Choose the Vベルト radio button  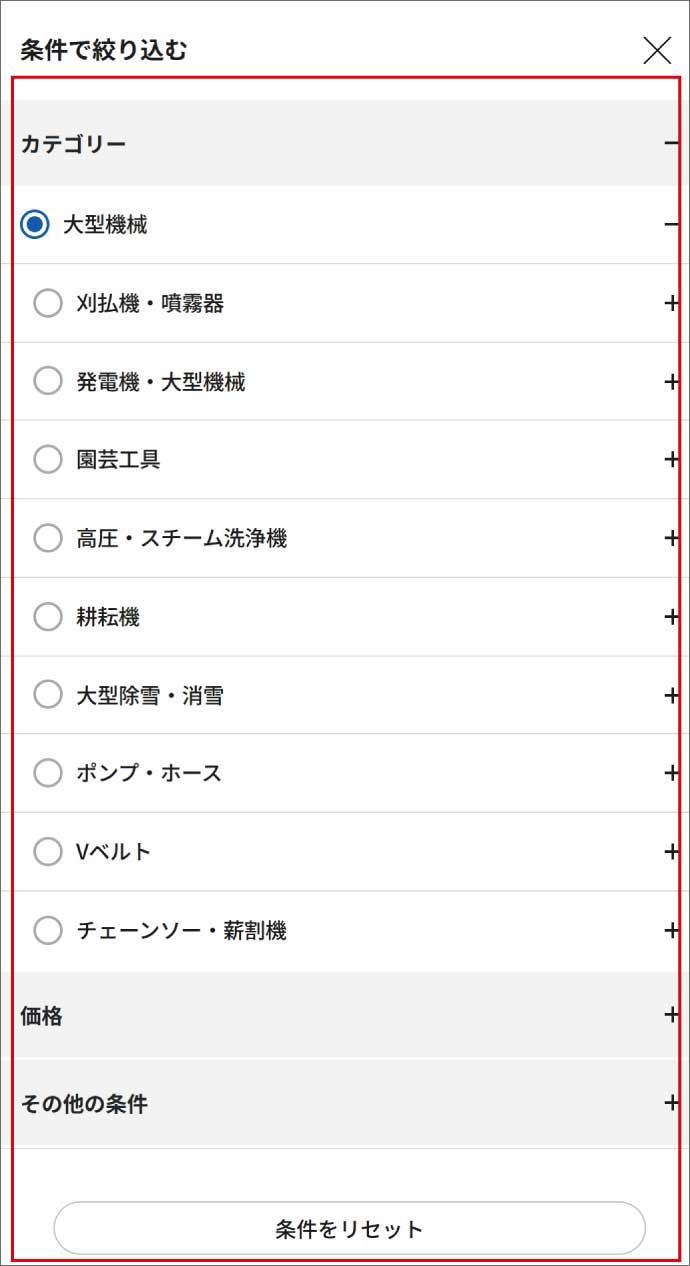(x=47, y=851)
